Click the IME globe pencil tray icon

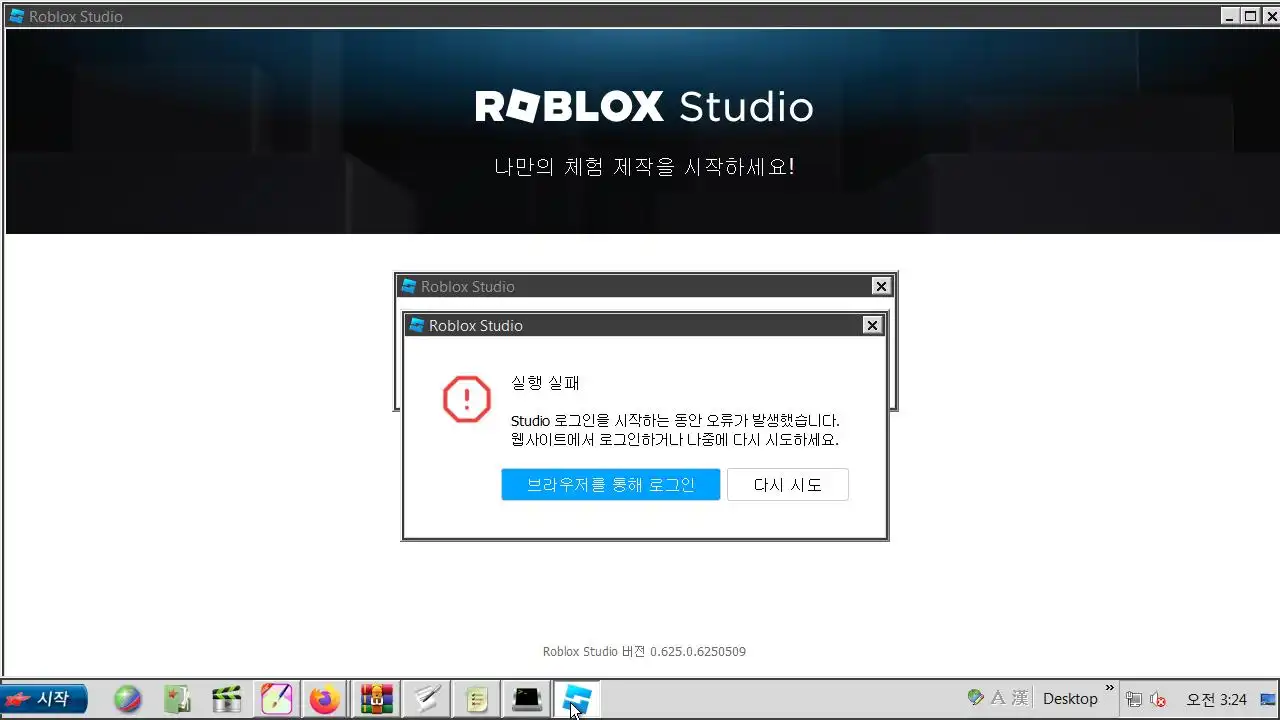coord(976,698)
